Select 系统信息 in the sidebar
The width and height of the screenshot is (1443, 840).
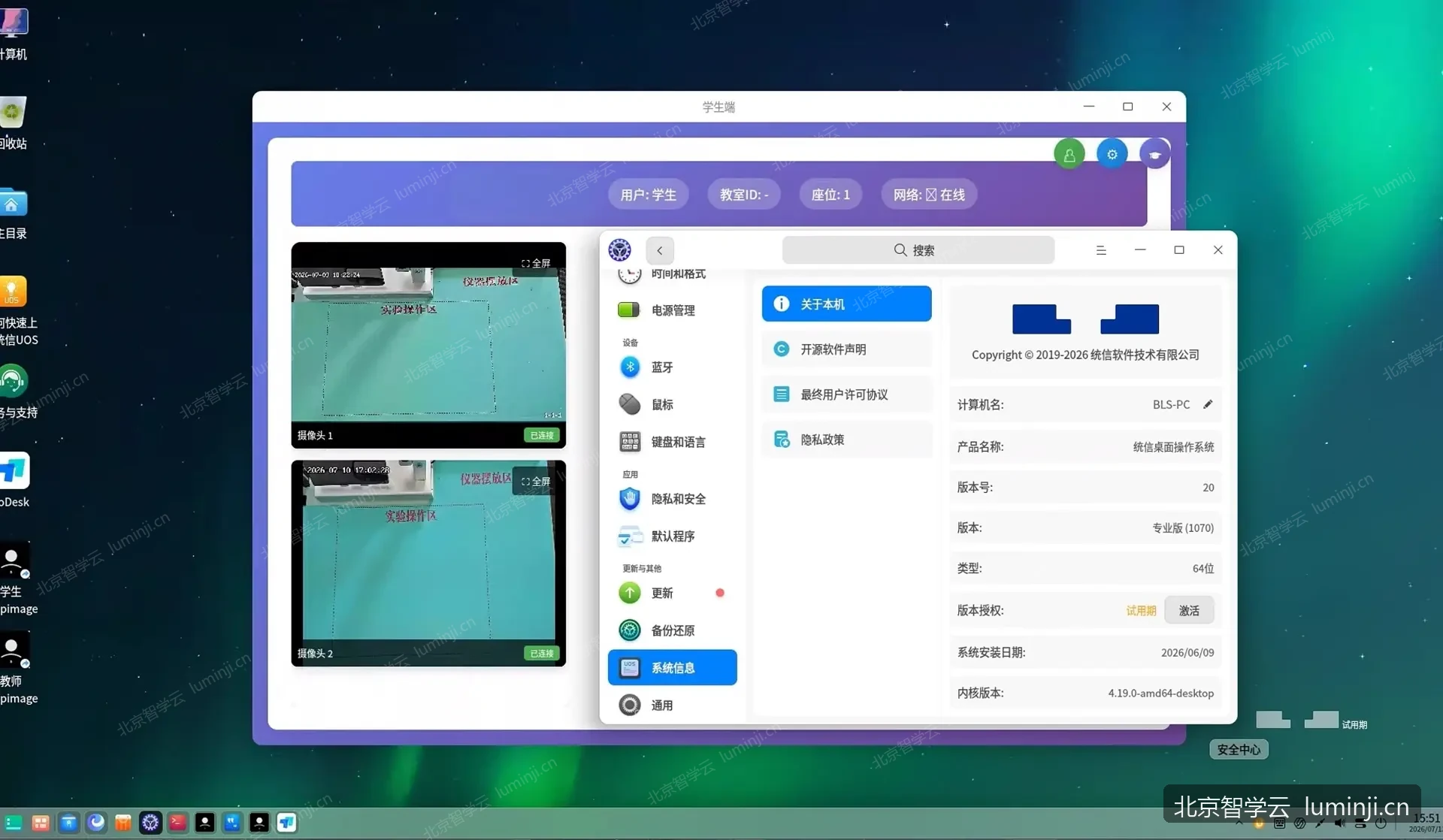(672, 667)
